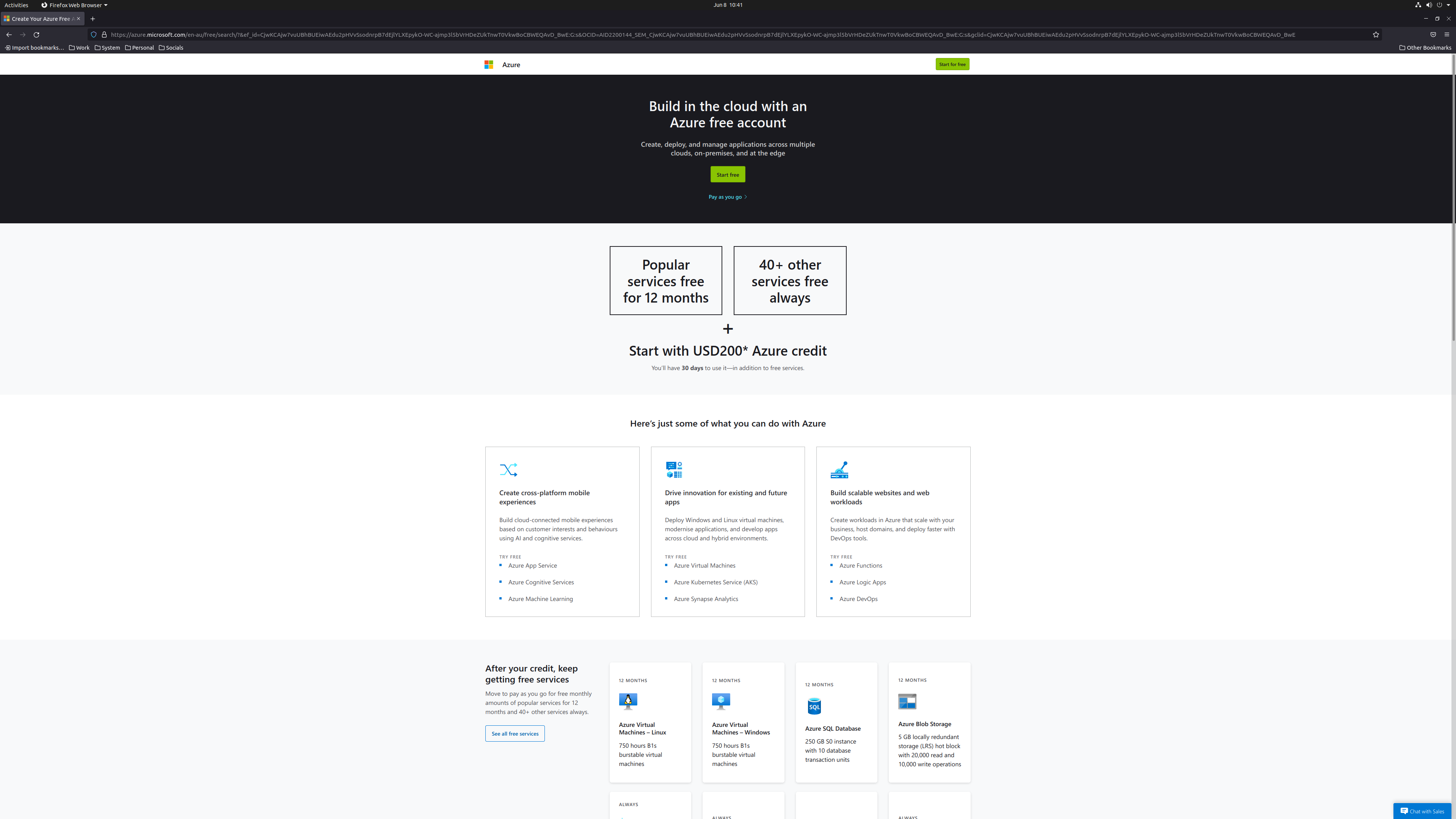
Task: Click the See all free services button
Action: pyautogui.click(x=514, y=732)
